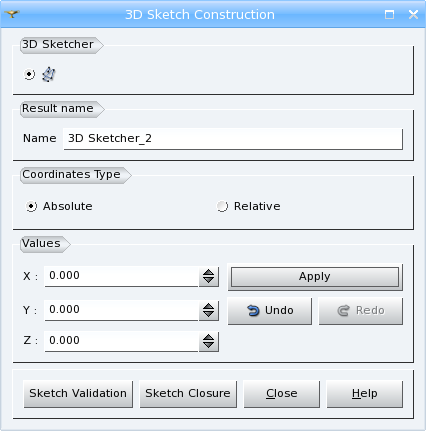
Task: Click the Sketch Validation button
Action: [78, 394]
